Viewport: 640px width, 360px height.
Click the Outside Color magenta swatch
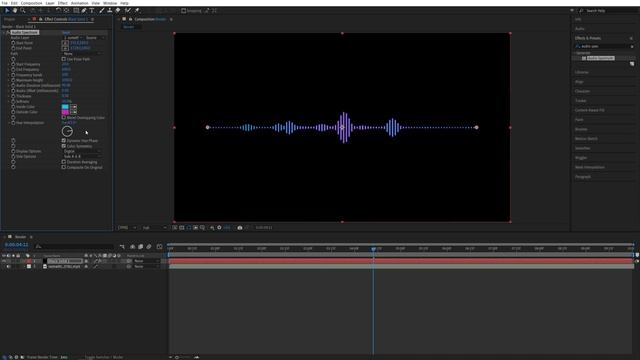point(65,112)
